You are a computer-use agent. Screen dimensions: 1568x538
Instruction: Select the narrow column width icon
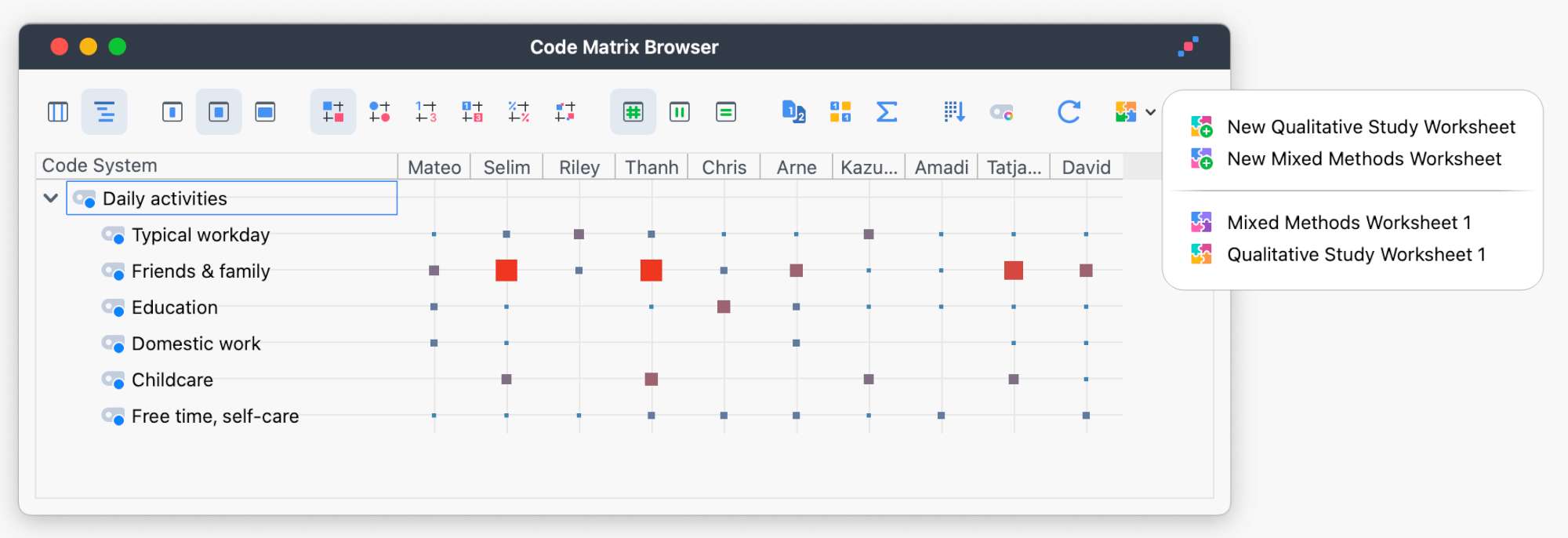(172, 112)
